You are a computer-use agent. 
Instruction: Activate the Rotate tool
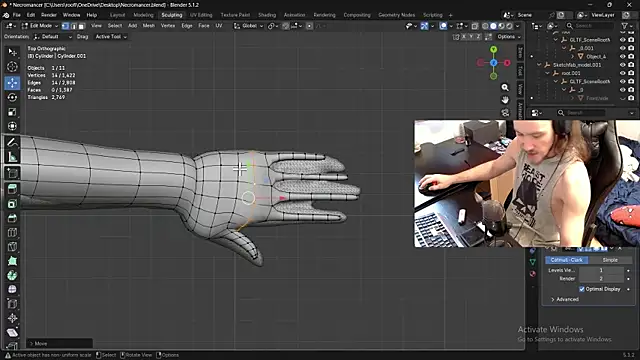(x=12, y=97)
